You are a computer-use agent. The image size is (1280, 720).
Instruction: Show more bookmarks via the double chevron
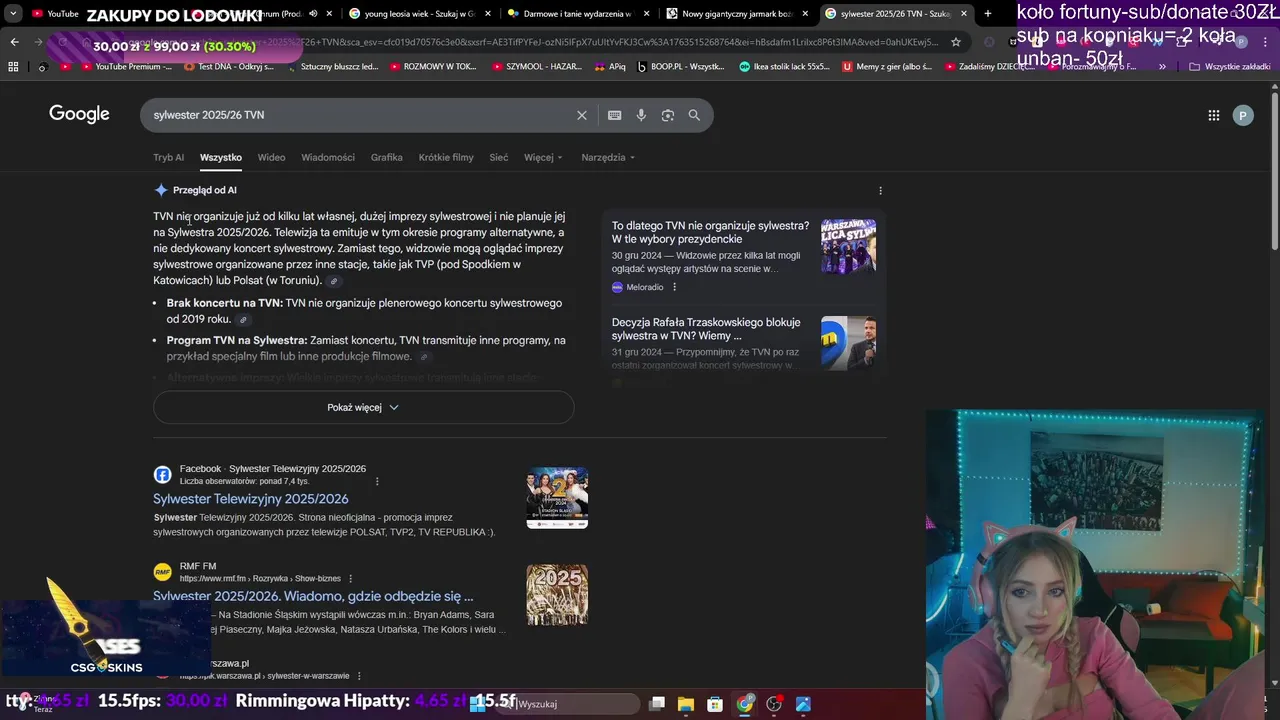[x=1162, y=66]
